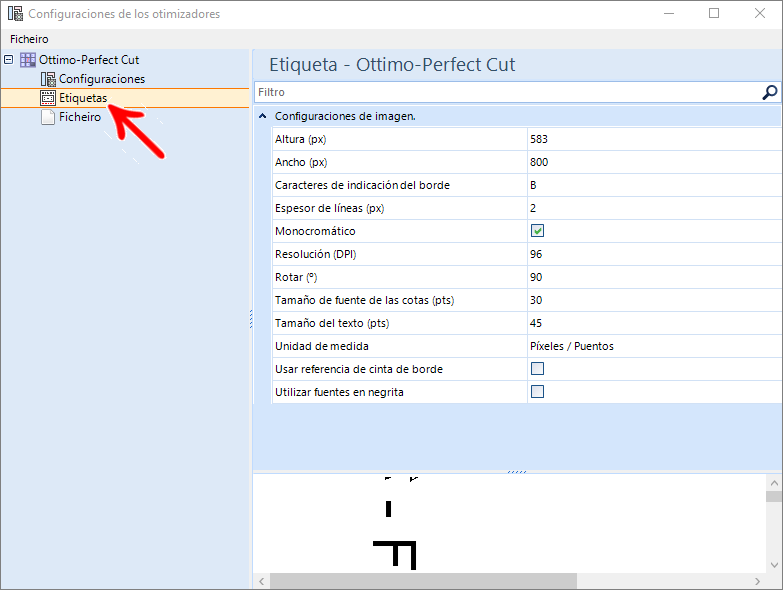This screenshot has height=590, width=783.
Task: Click preview scrollbar up arrow
Action: tap(774, 483)
